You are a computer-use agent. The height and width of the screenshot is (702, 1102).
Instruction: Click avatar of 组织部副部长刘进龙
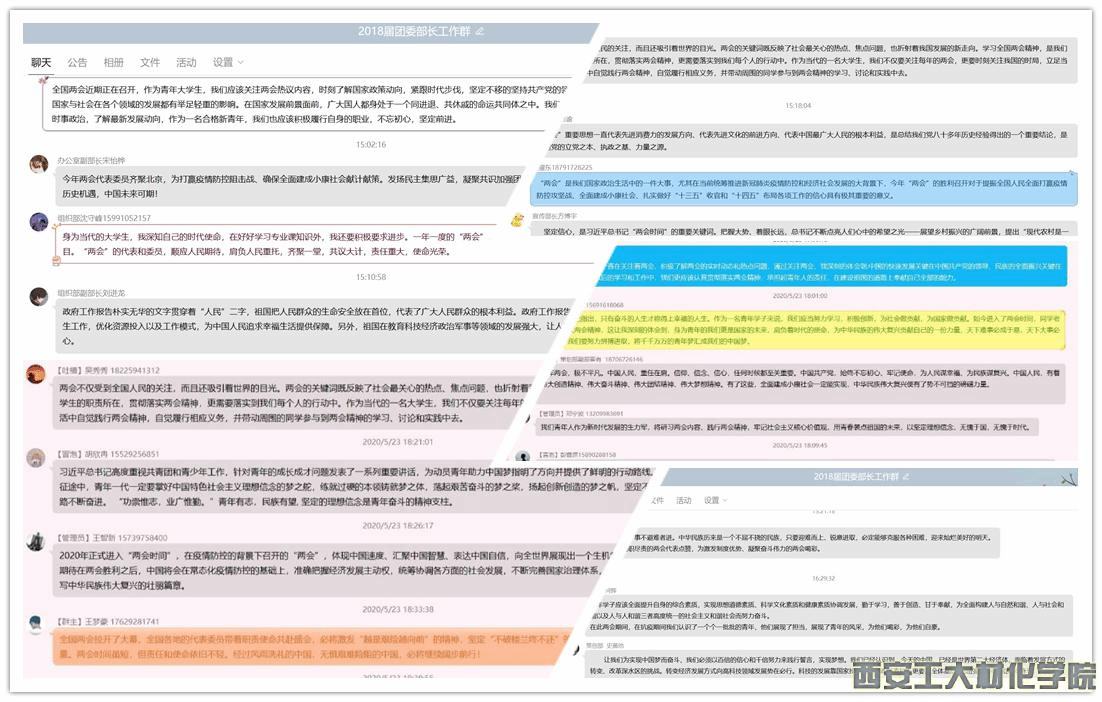(x=39, y=296)
